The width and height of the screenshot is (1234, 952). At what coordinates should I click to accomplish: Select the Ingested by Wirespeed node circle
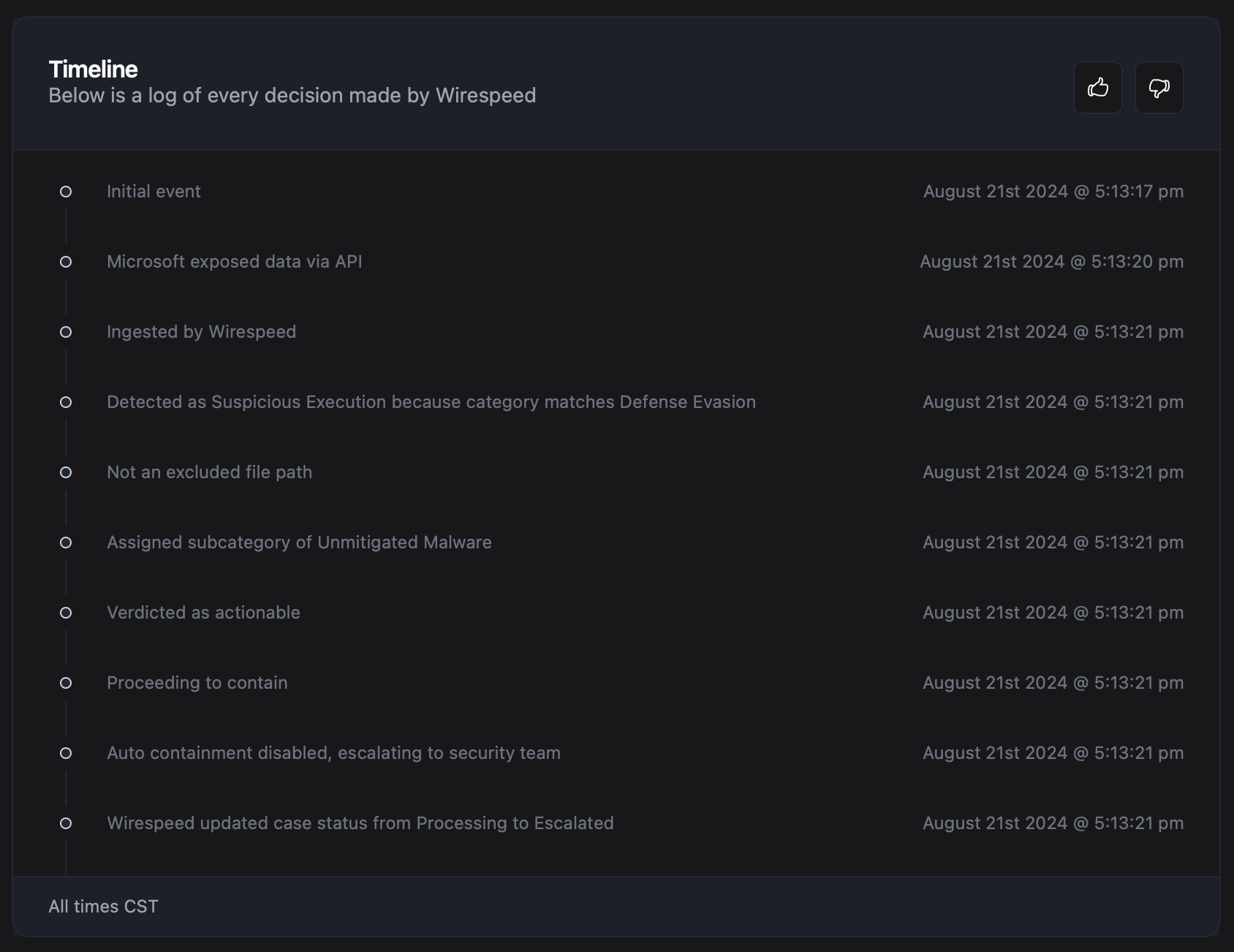point(66,331)
